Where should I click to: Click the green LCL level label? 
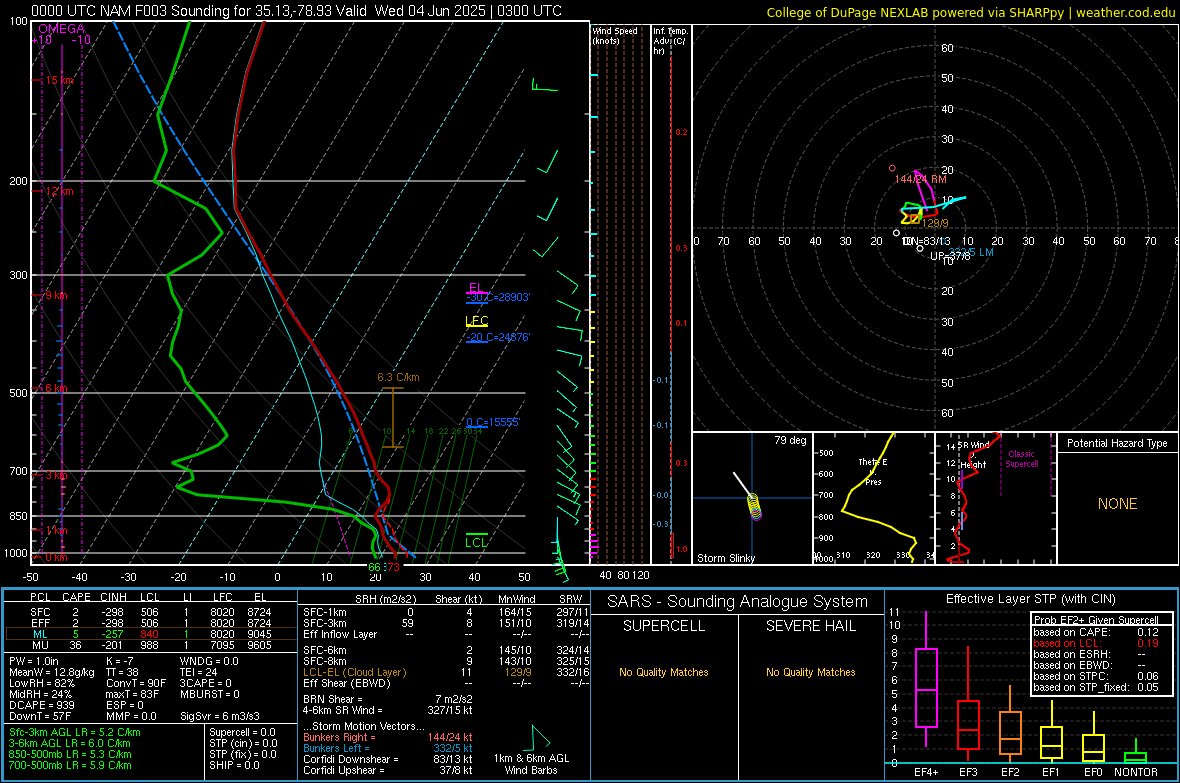pos(476,542)
